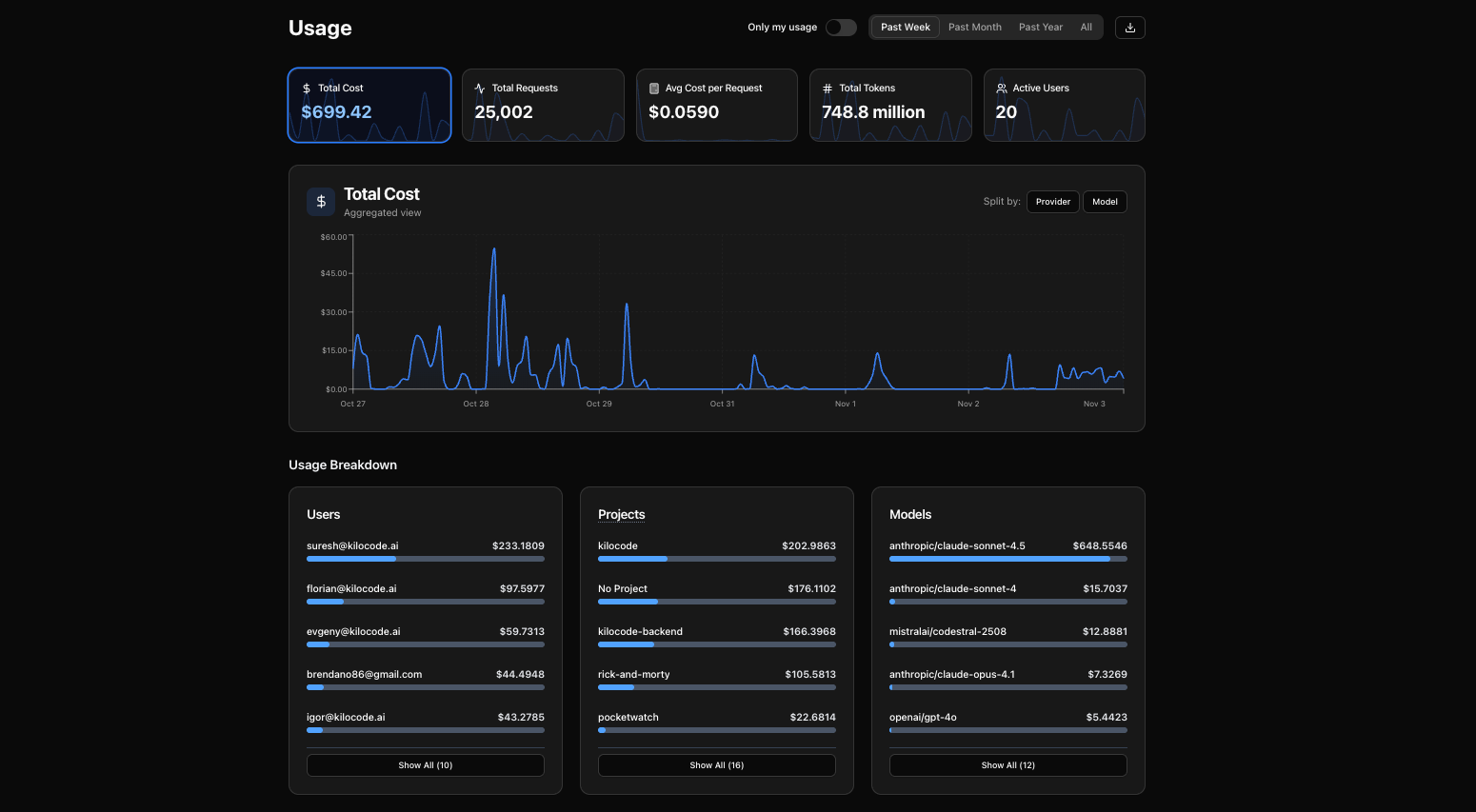Split the chart by Model
Viewport: 1476px width, 812px height.
click(1106, 202)
